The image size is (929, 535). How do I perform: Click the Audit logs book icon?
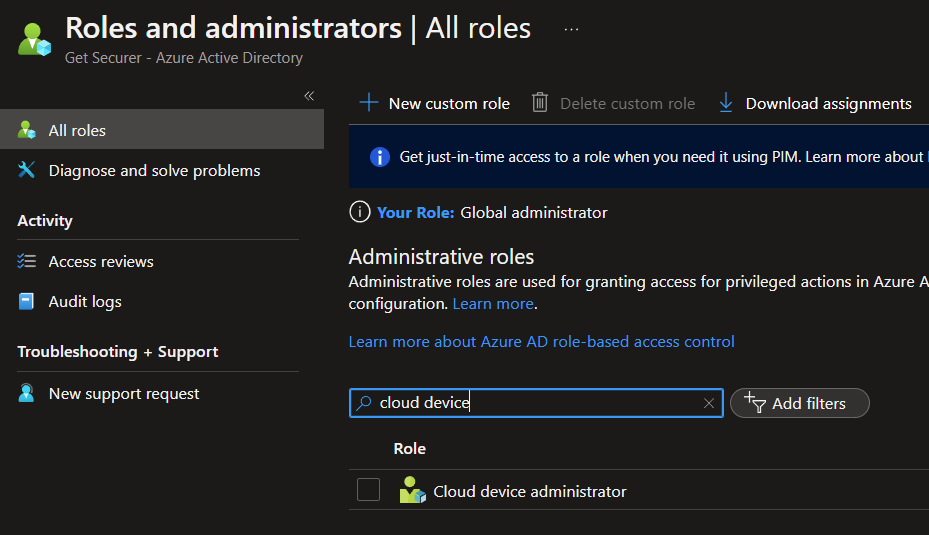click(26, 302)
